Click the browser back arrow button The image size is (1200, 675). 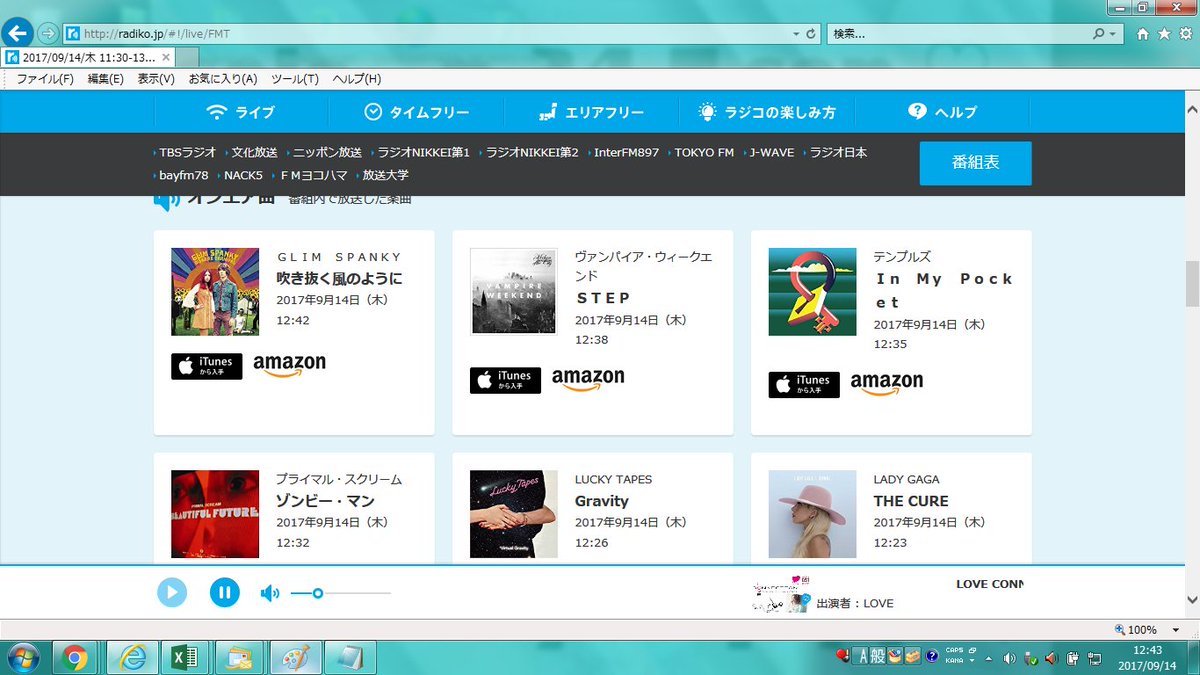(x=18, y=33)
